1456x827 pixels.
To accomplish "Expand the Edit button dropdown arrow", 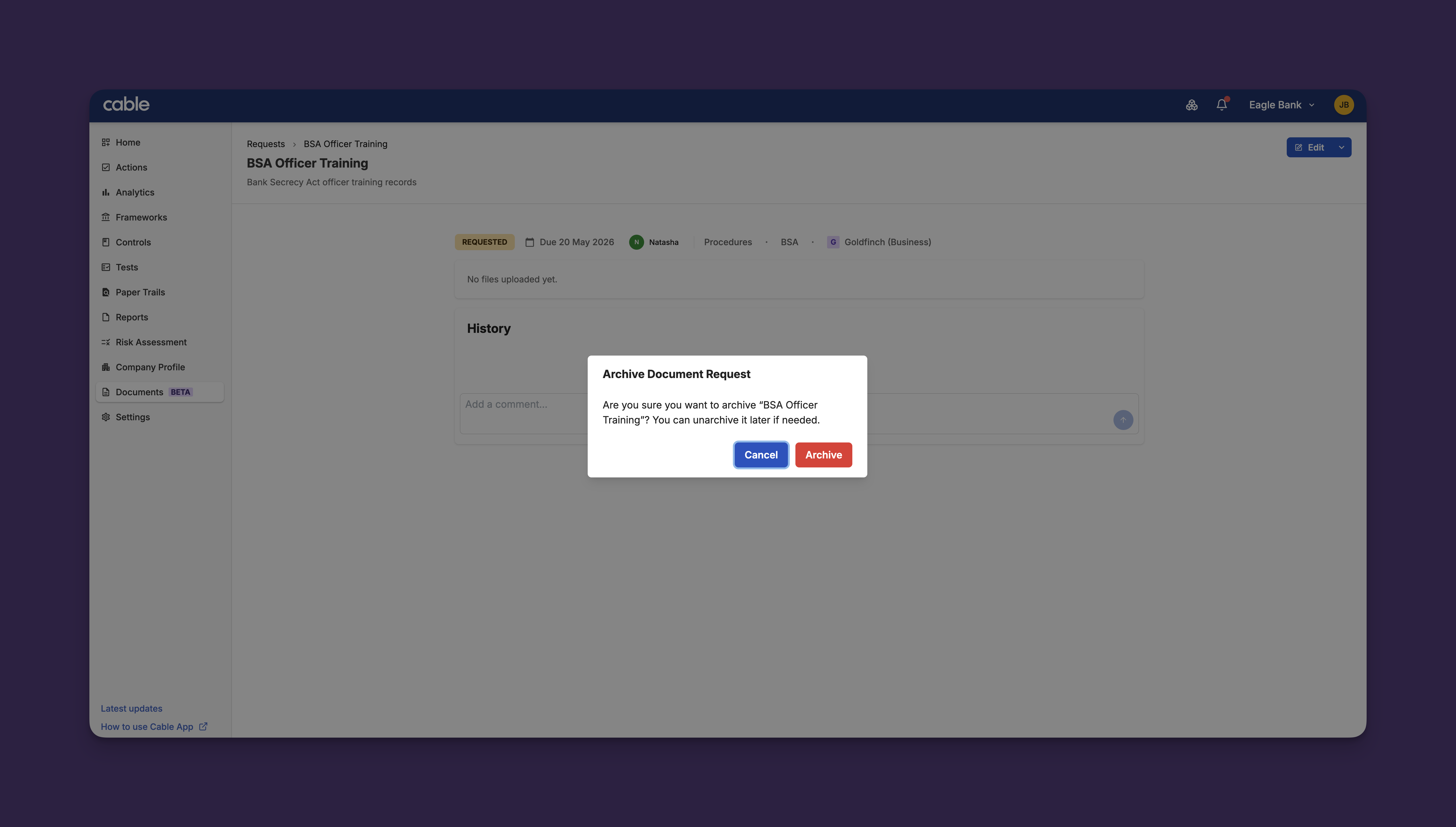I will coord(1341,148).
